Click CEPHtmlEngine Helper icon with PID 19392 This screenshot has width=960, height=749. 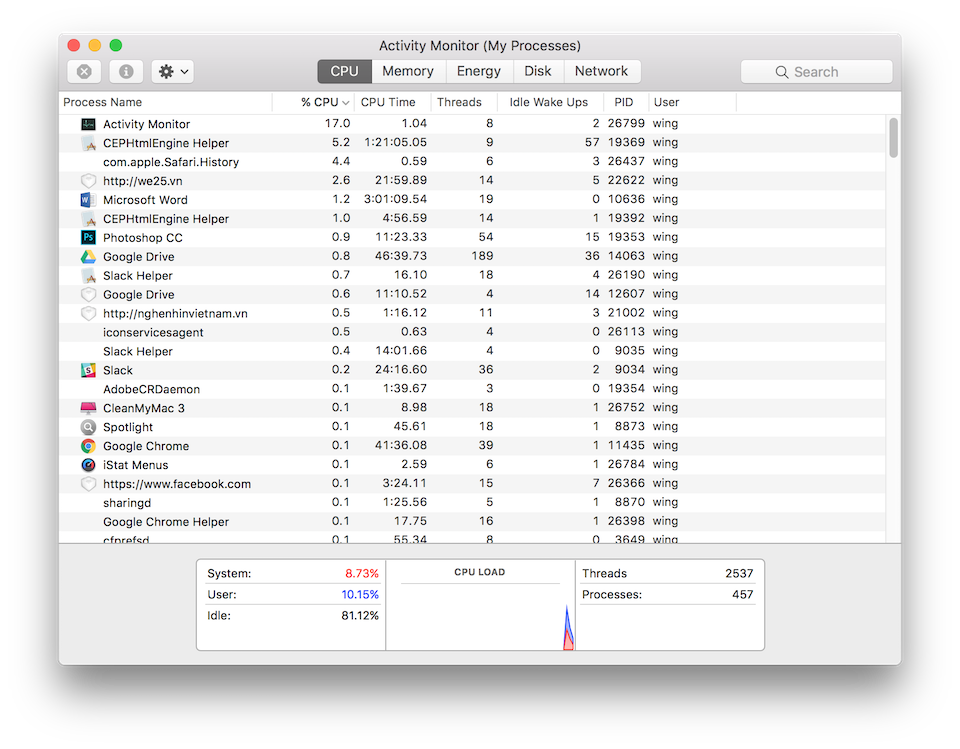[x=88, y=219]
